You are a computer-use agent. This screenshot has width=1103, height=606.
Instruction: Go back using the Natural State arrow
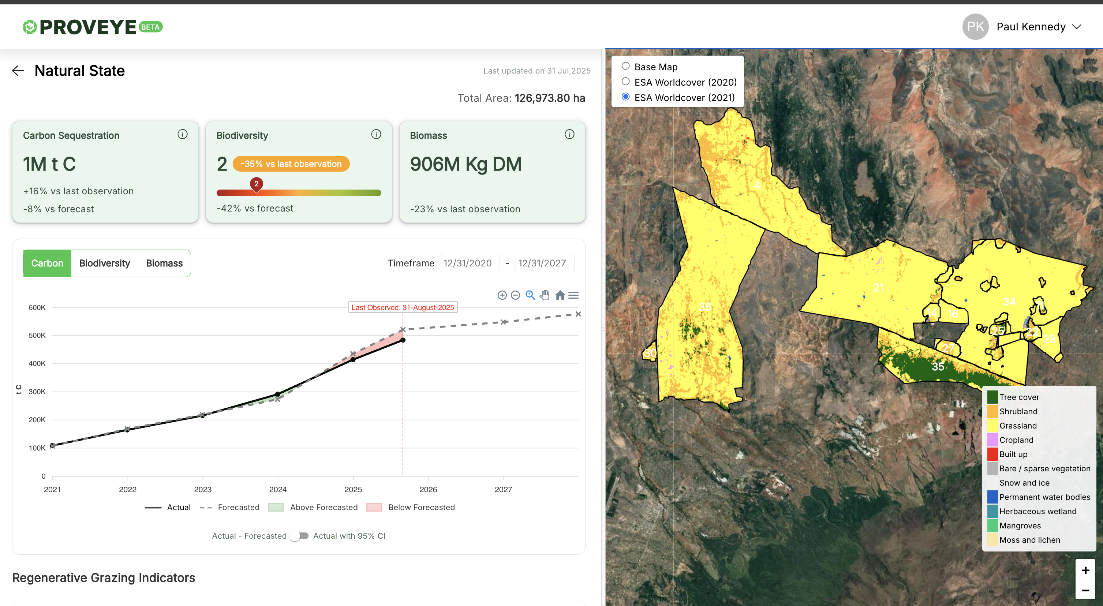click(x=18, y=71)
